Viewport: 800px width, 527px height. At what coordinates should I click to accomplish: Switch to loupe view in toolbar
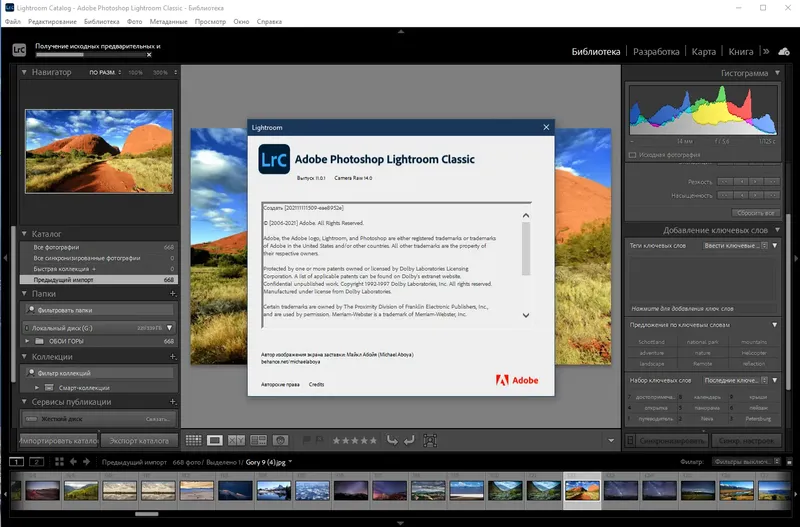[215, 440]
